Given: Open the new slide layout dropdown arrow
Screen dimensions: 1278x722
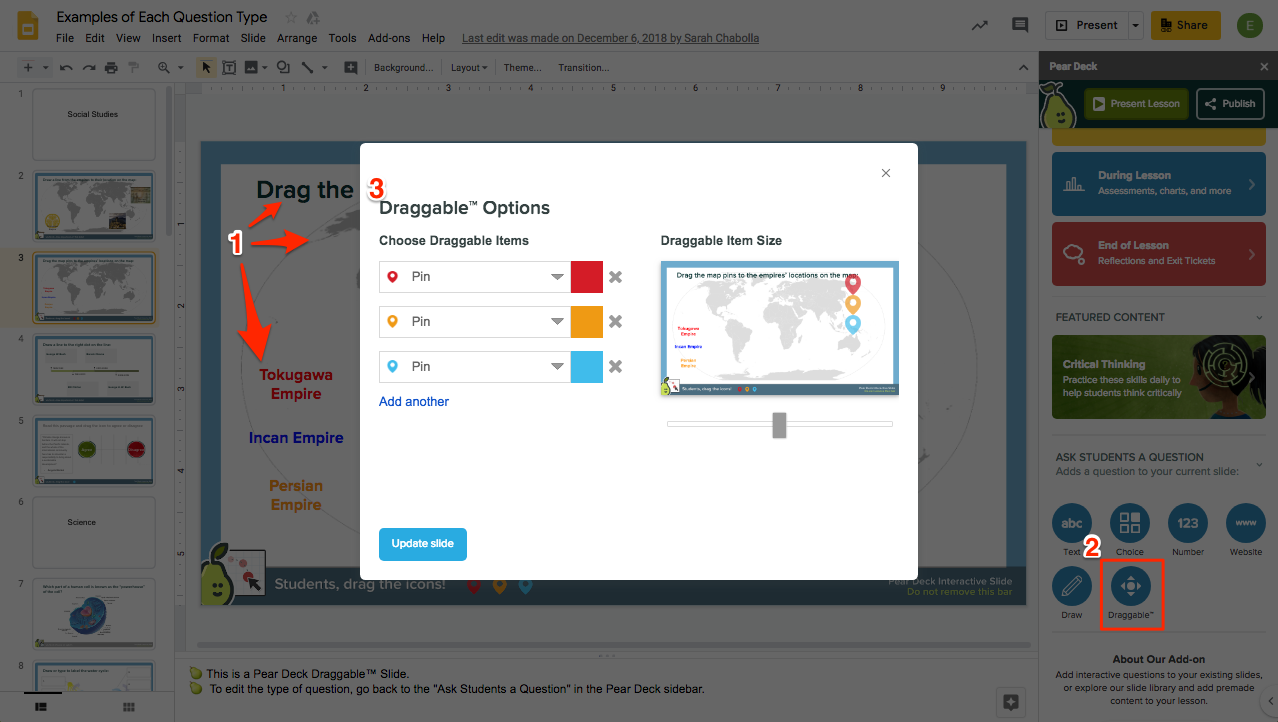Looking at the screenshot, I should (43, 68).
